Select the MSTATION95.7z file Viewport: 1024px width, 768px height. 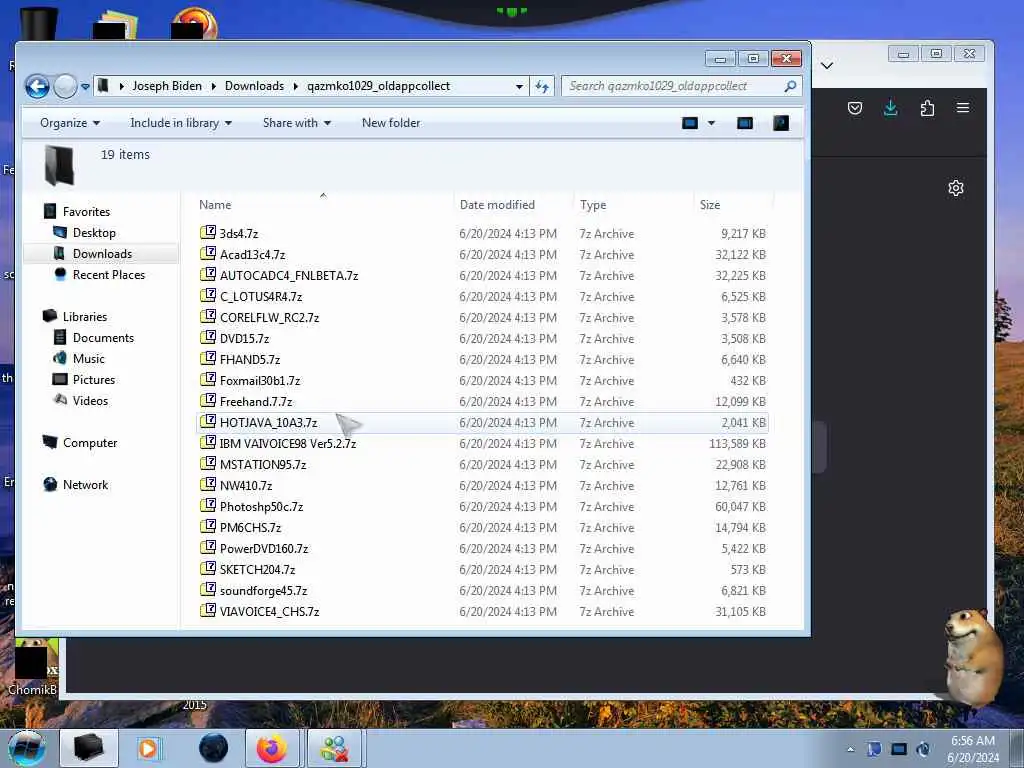point(263,464)
